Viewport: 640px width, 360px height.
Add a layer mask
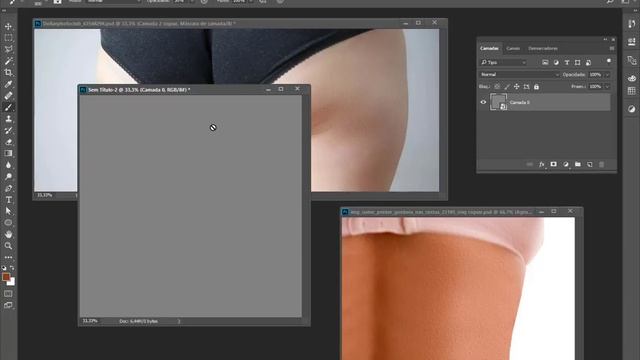click(x=553, y=164)
